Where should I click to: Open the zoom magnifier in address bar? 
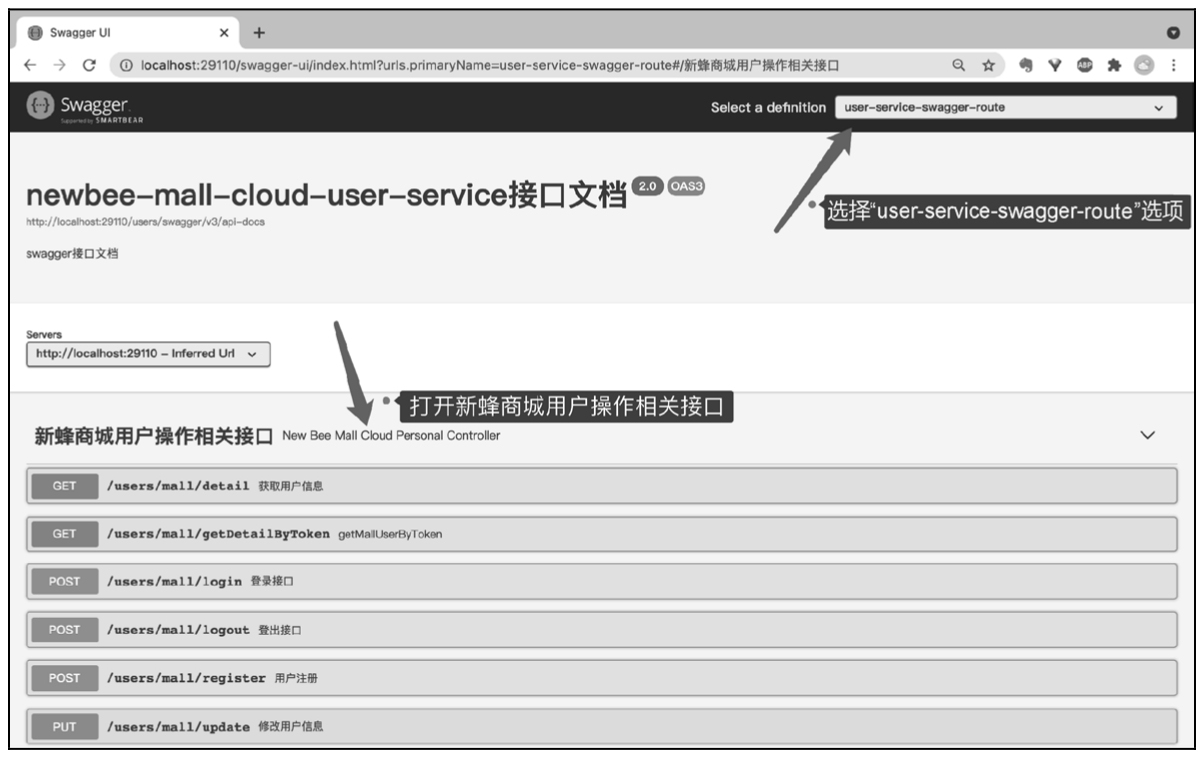958,66
